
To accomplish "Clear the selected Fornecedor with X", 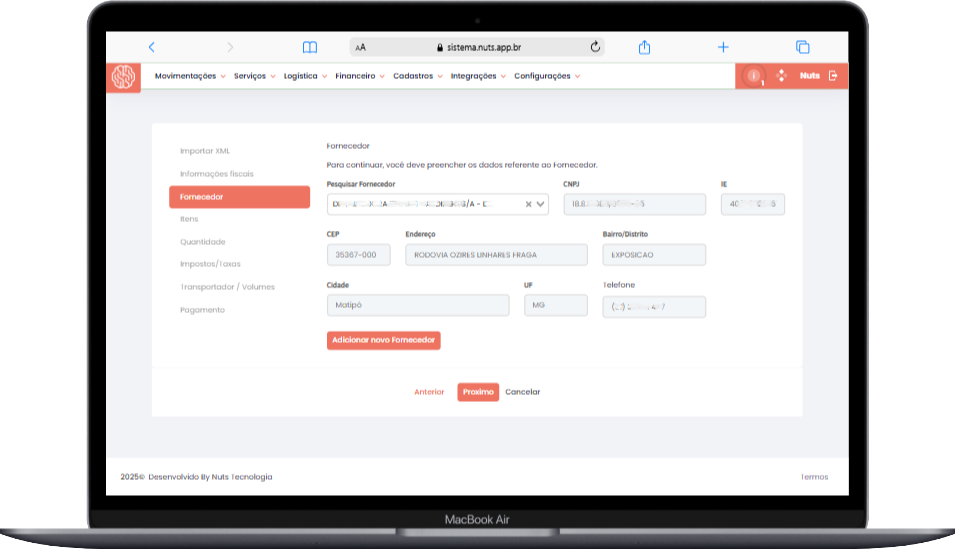I will point(529,204).
